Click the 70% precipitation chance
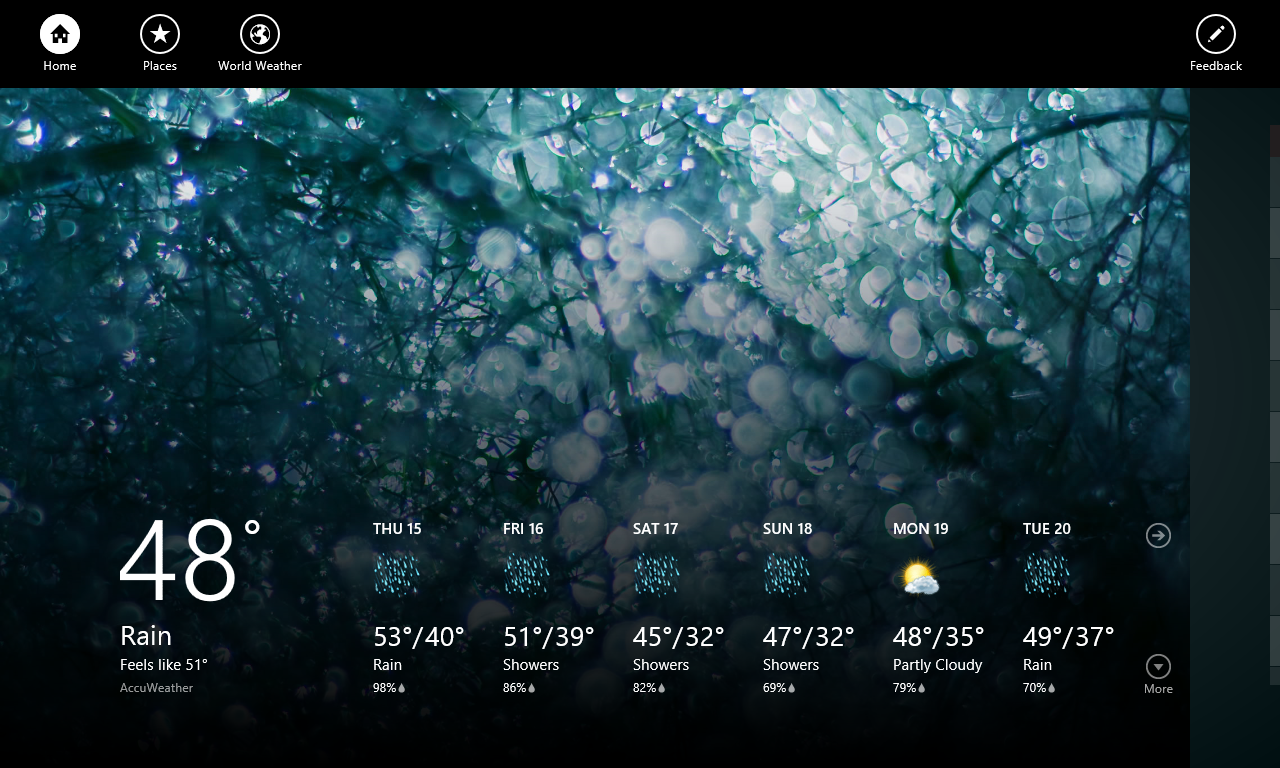Viewport: 1280px width, 768px height. coord(1039,688)
